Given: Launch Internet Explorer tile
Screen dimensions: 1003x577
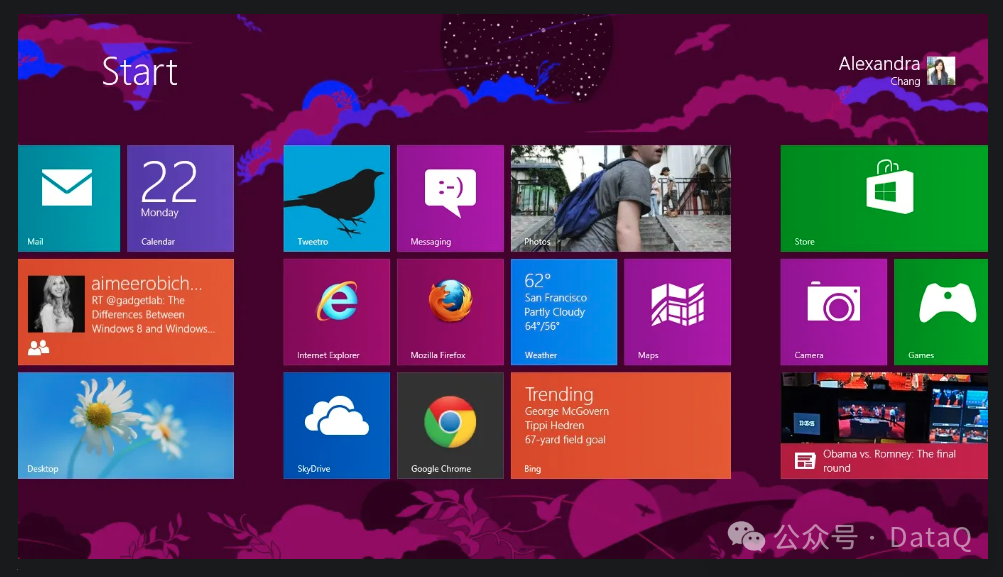Looking at the screenshot, I should point(336,312).
